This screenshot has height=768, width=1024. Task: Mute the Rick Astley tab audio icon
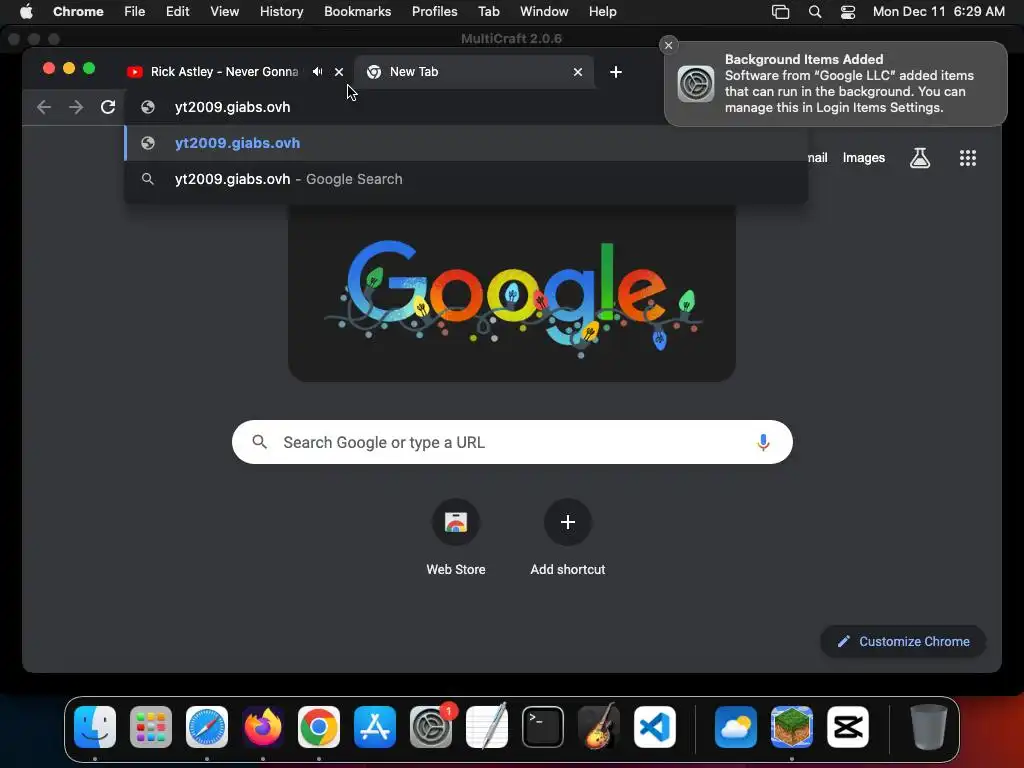pyautogui.click(x=317, y=72)
